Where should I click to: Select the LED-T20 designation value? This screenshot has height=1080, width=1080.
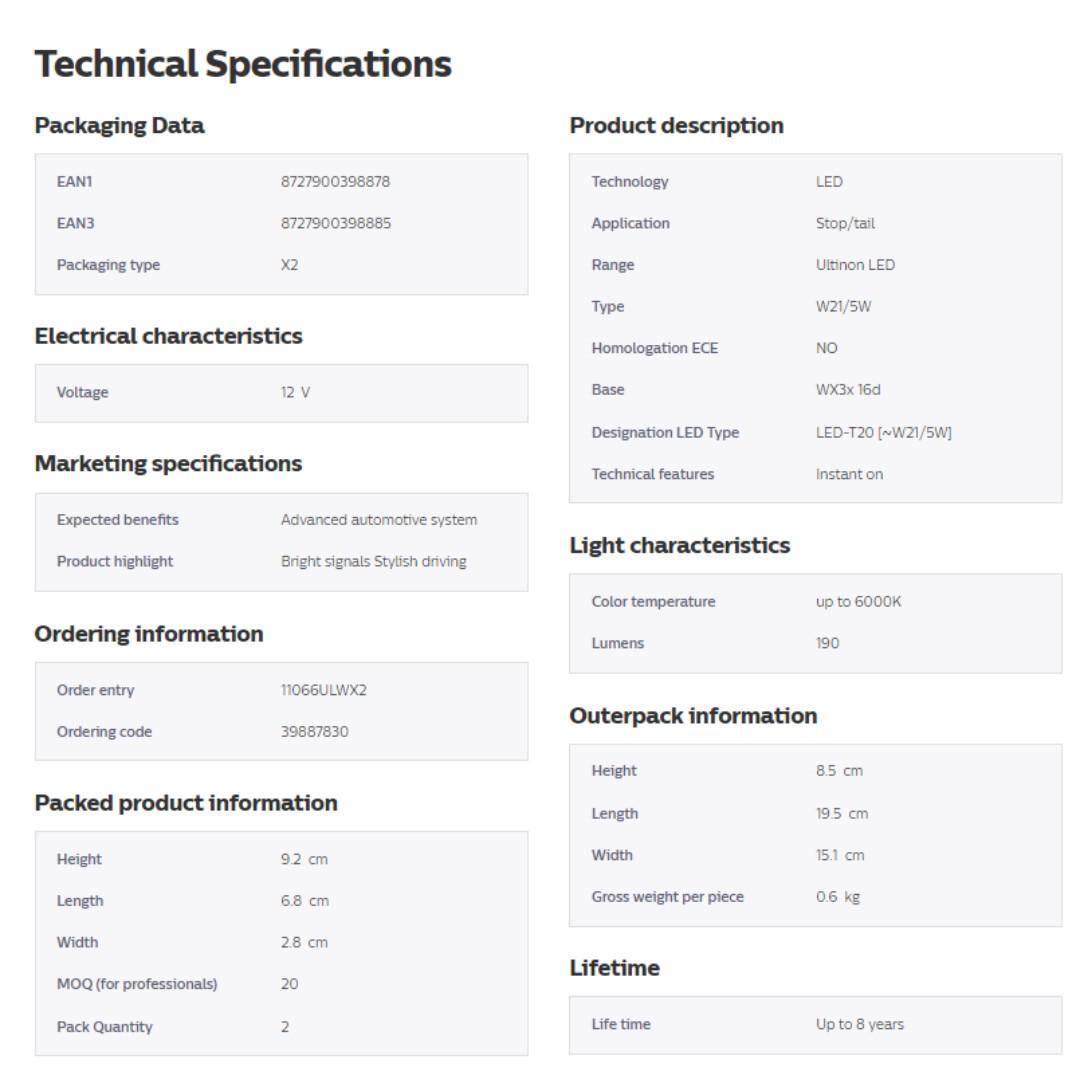[x=883, y=432]
